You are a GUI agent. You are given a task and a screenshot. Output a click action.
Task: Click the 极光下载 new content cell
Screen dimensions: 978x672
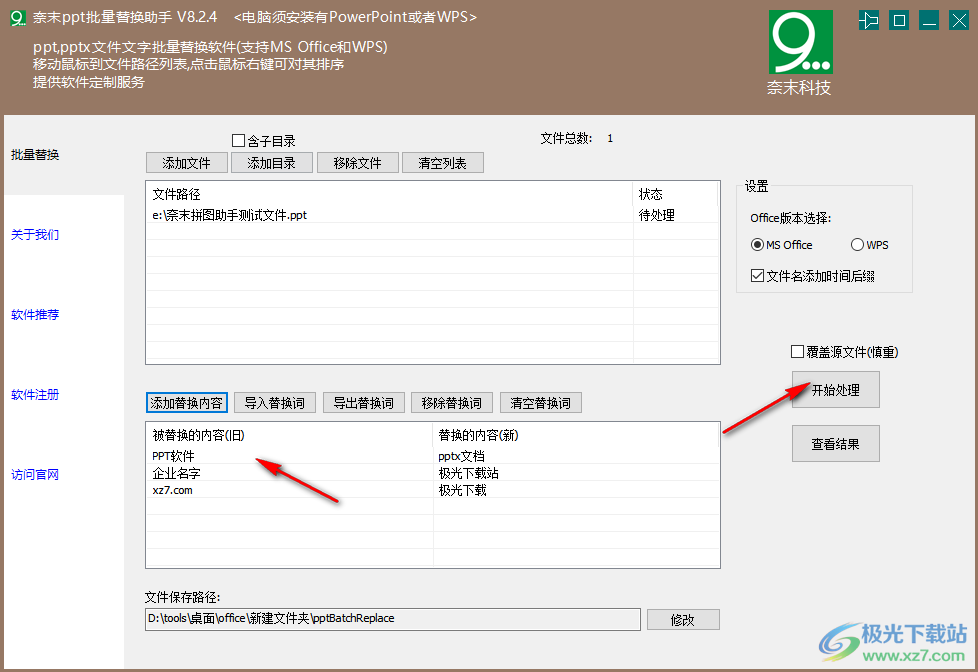[x=576, y=490]
